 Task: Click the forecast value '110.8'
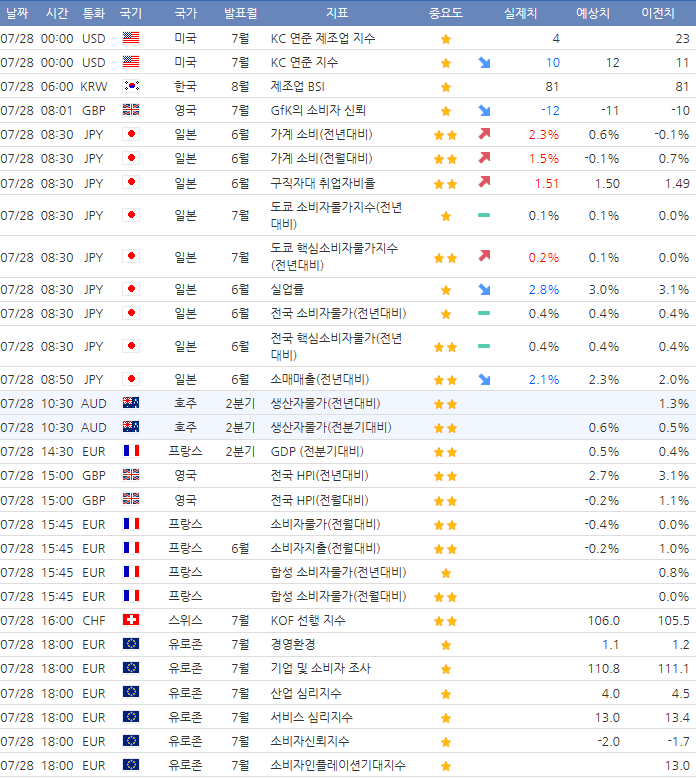coord(604,669)
